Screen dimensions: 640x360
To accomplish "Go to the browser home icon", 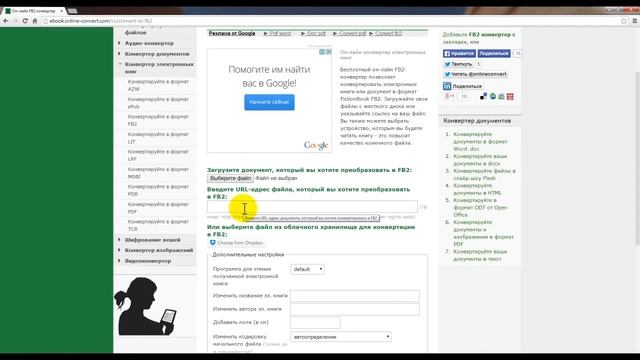I will [35, 21].
